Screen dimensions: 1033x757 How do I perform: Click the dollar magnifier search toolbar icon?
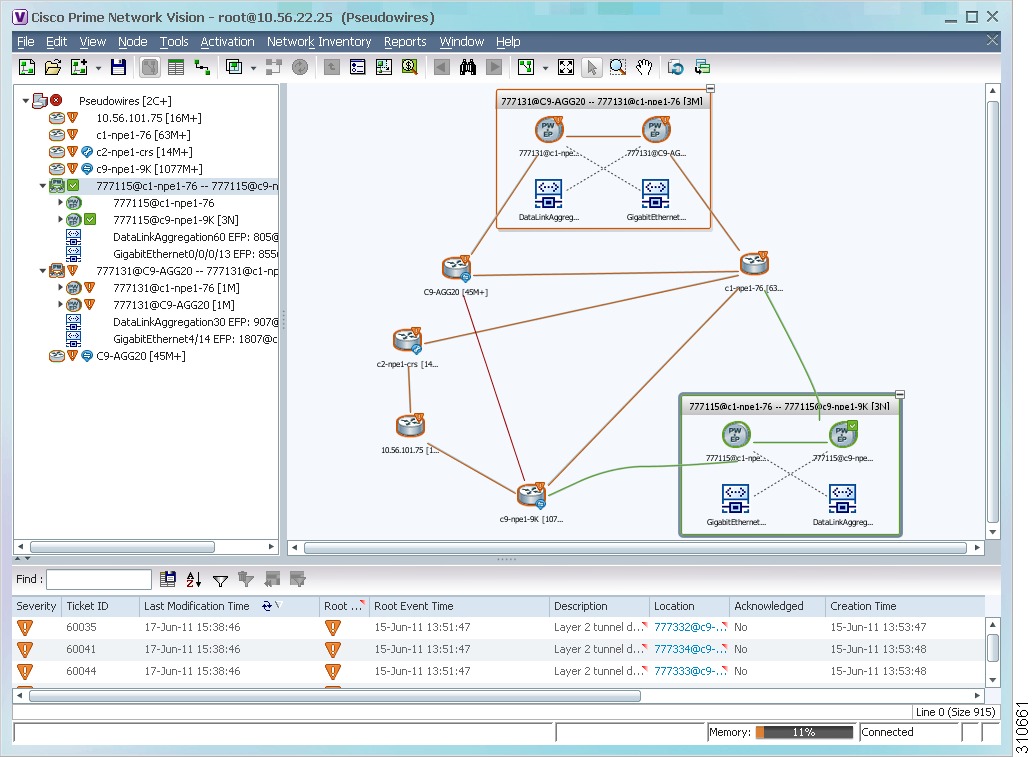[x=410, y=67]
